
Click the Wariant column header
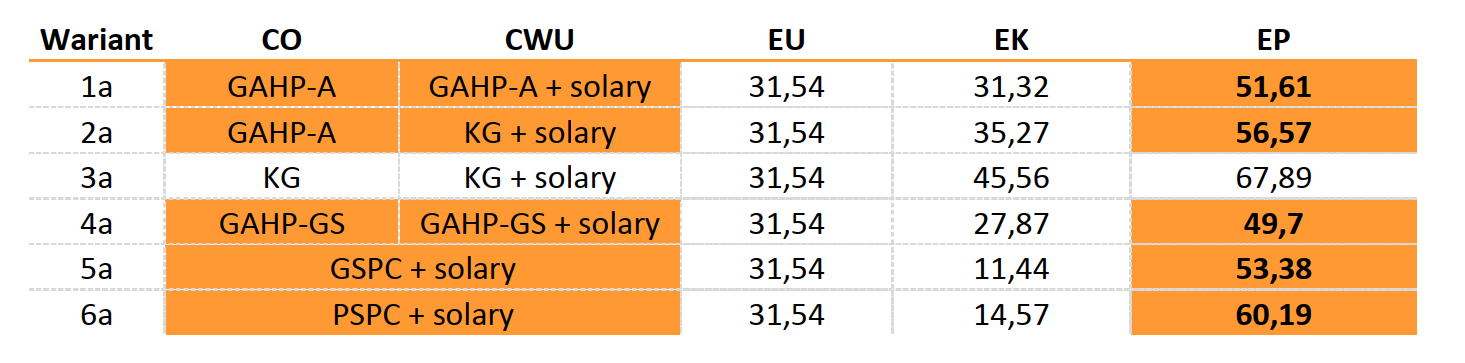click(96, 41)
